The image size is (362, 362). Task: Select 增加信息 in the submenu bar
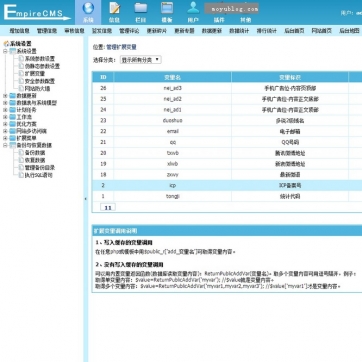pos(19,31)
